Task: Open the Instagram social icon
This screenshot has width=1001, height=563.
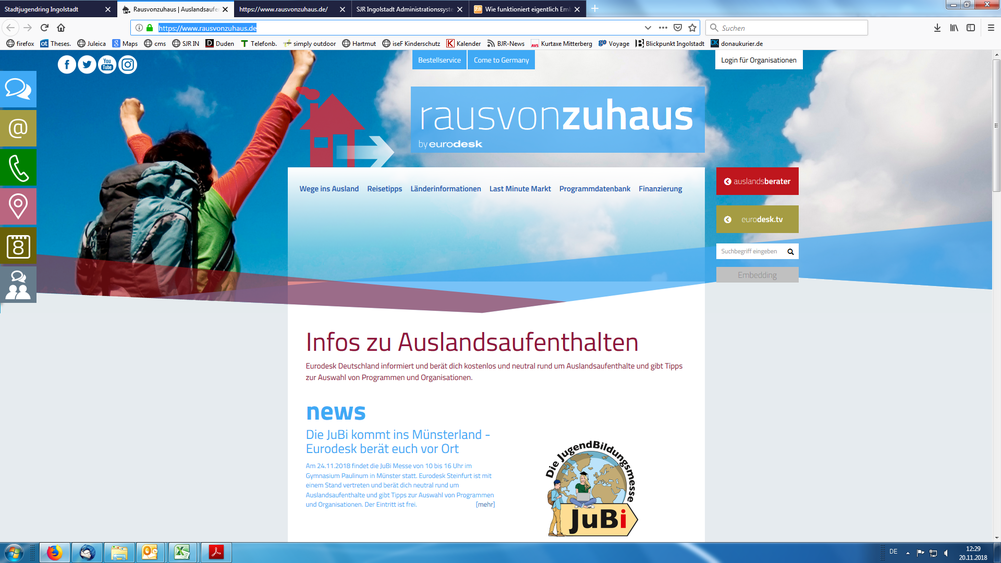Action: (128, 65)
